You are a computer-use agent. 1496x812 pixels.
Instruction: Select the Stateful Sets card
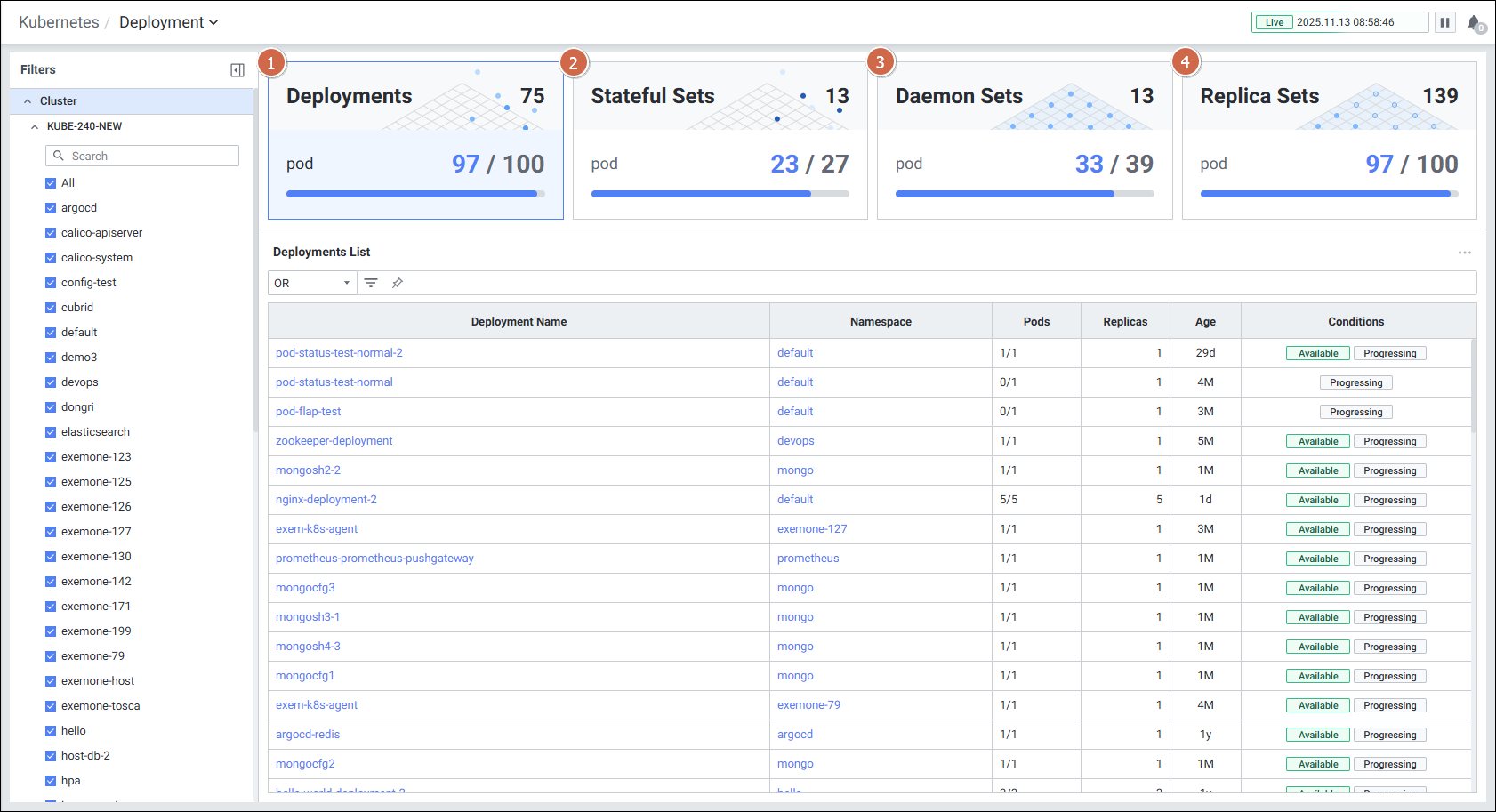720,141
